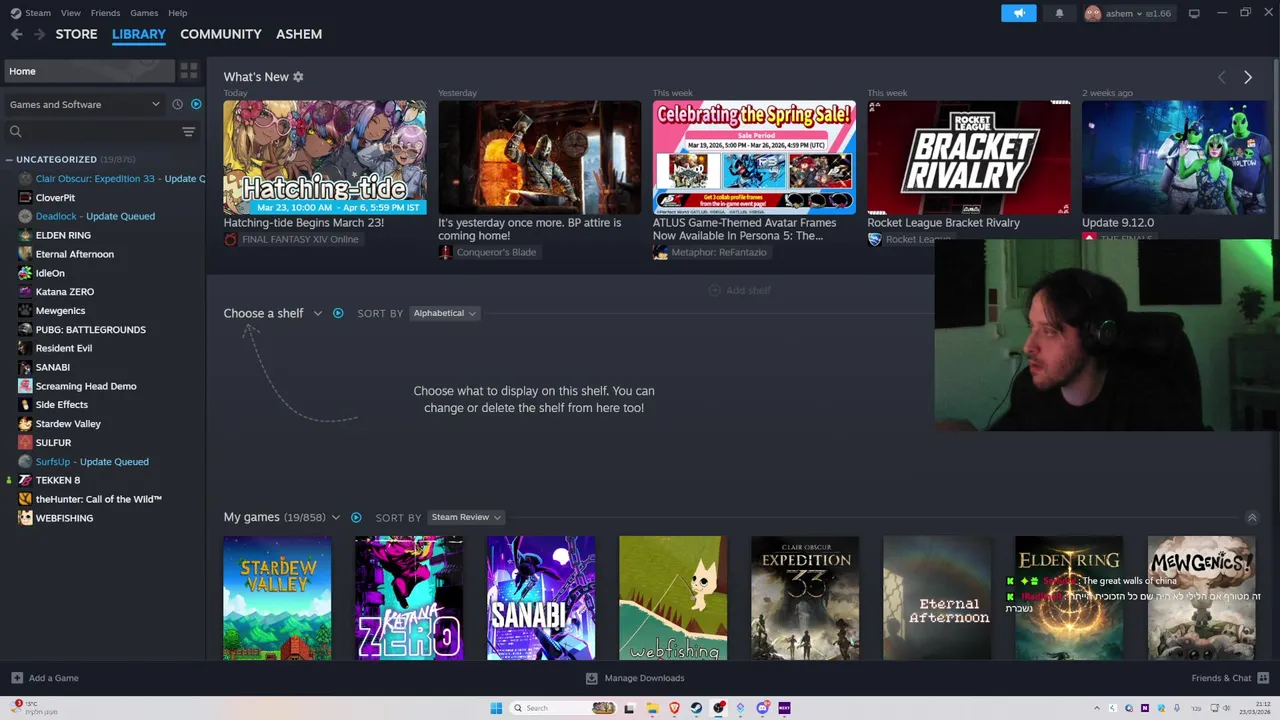Click the Conqueror's Blade source icon
This screenshot has width=1280, height=720.
pyautogui.click(x=446, y=252)
